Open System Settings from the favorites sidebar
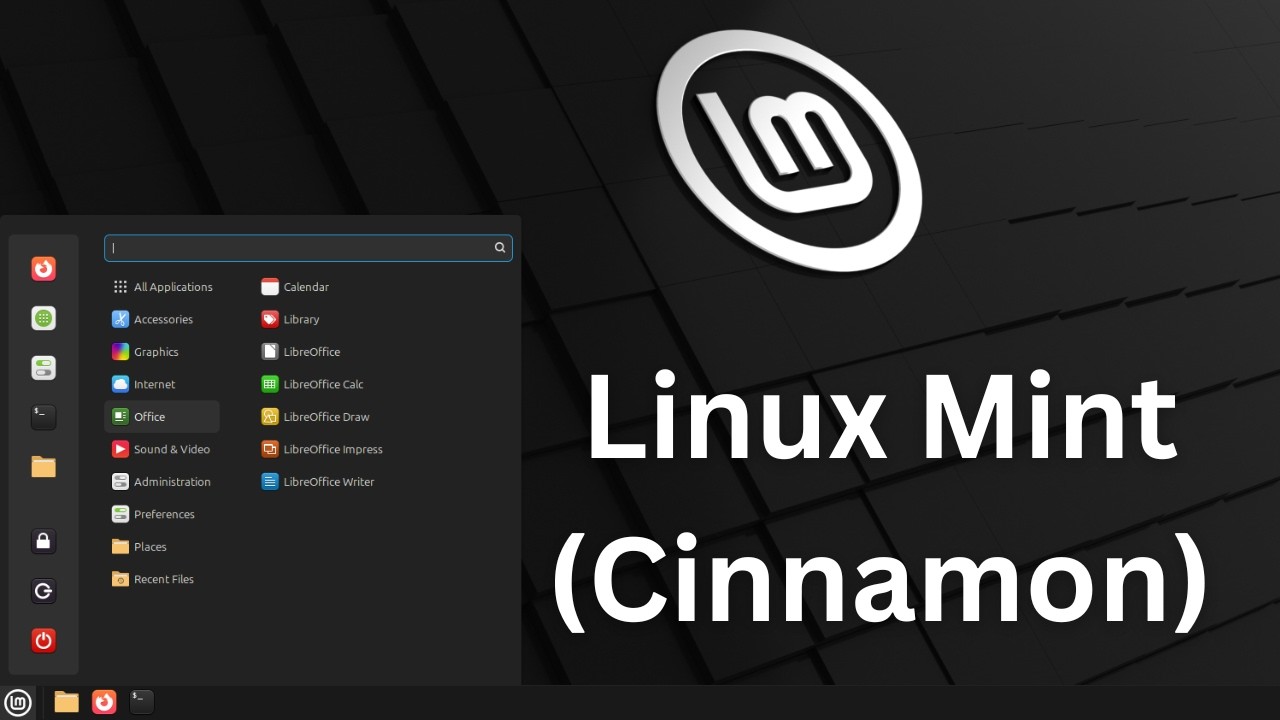 click(43, 368)
